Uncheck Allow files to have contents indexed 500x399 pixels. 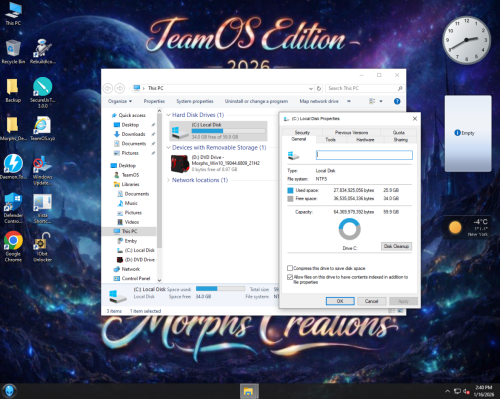[290, 277]
